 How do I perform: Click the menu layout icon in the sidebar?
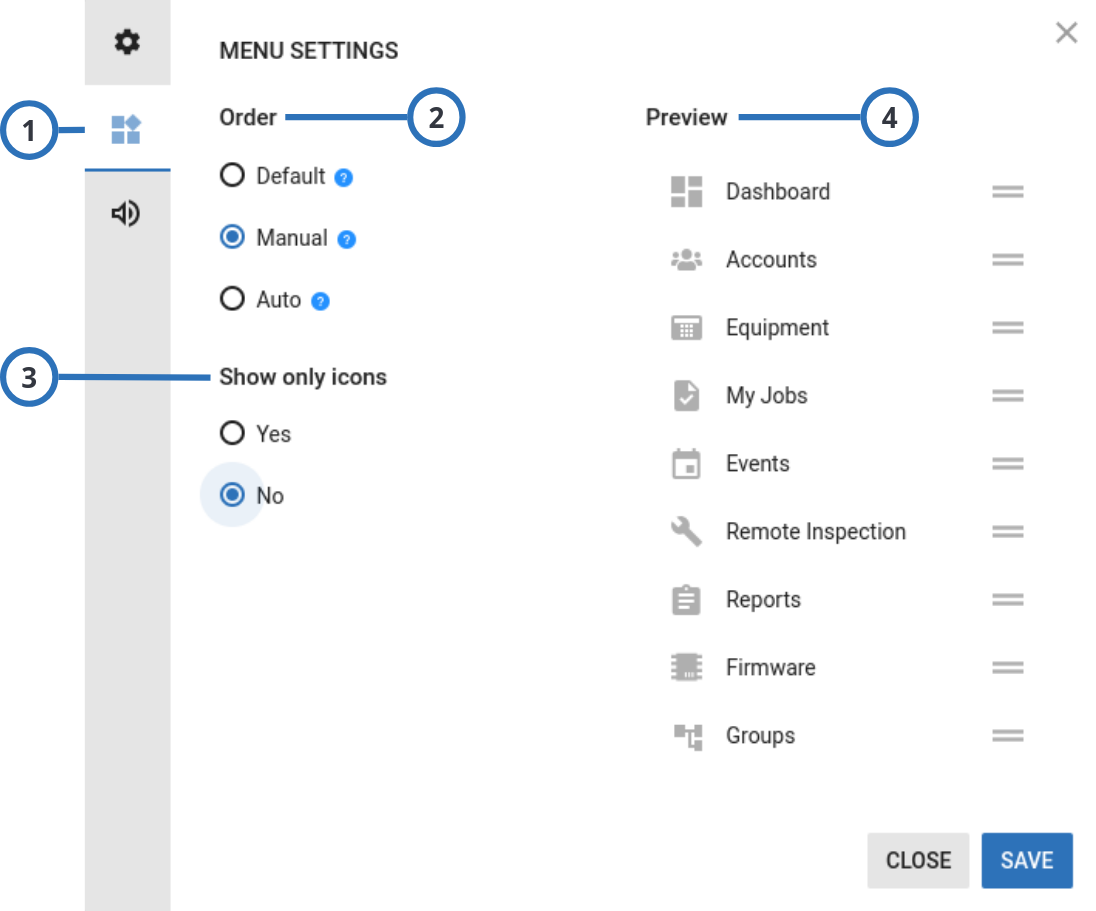tap(126, 129)
